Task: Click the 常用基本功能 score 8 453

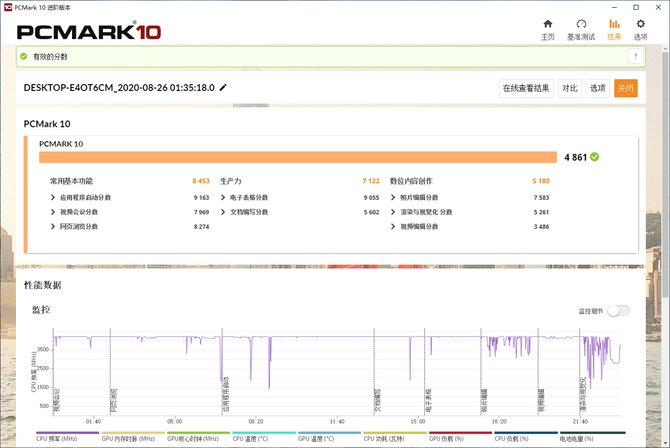Action: click(x=201, y=181)
